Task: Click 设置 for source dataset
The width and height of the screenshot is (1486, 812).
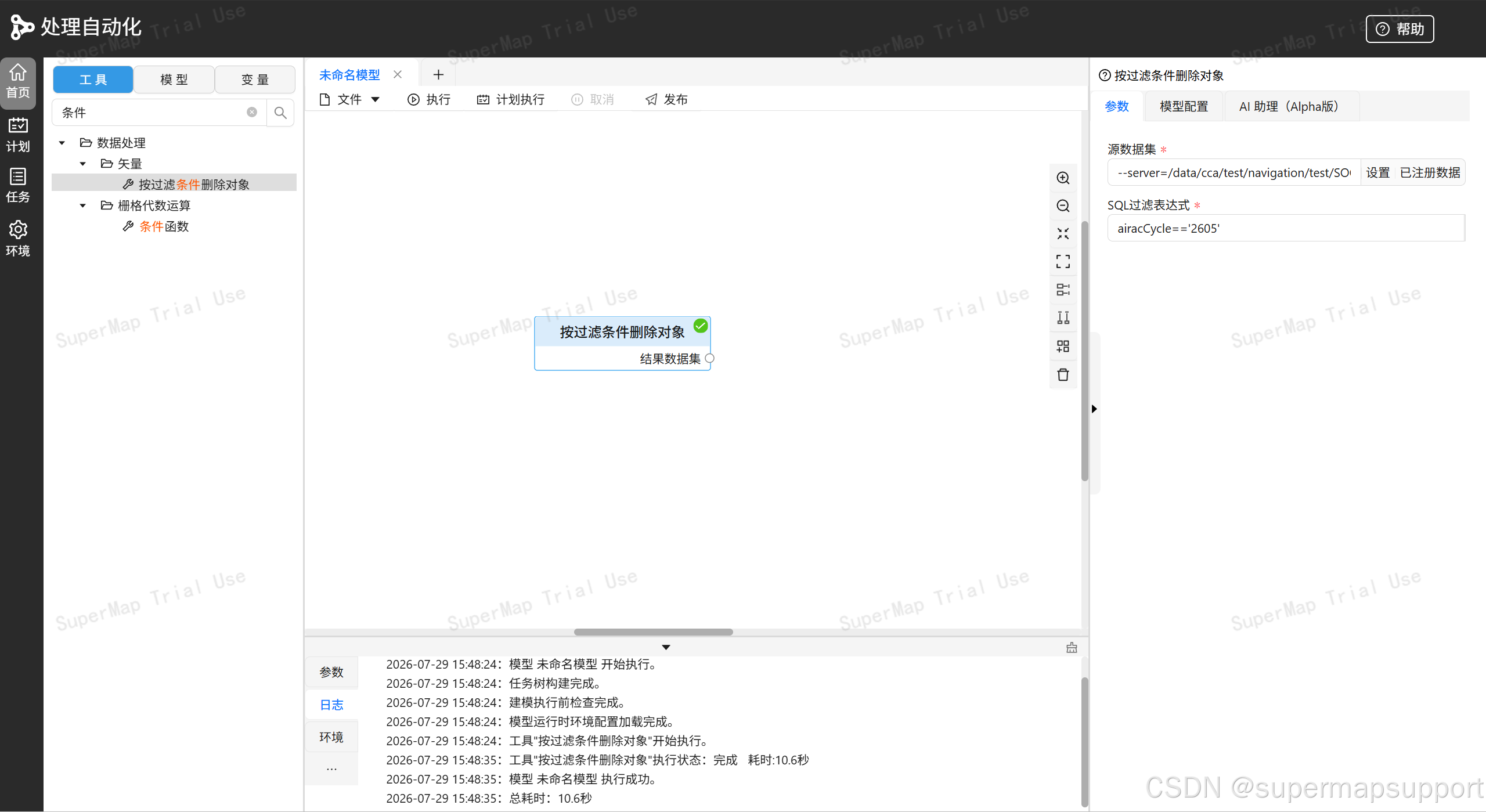Action: [x=1377, y=173]
